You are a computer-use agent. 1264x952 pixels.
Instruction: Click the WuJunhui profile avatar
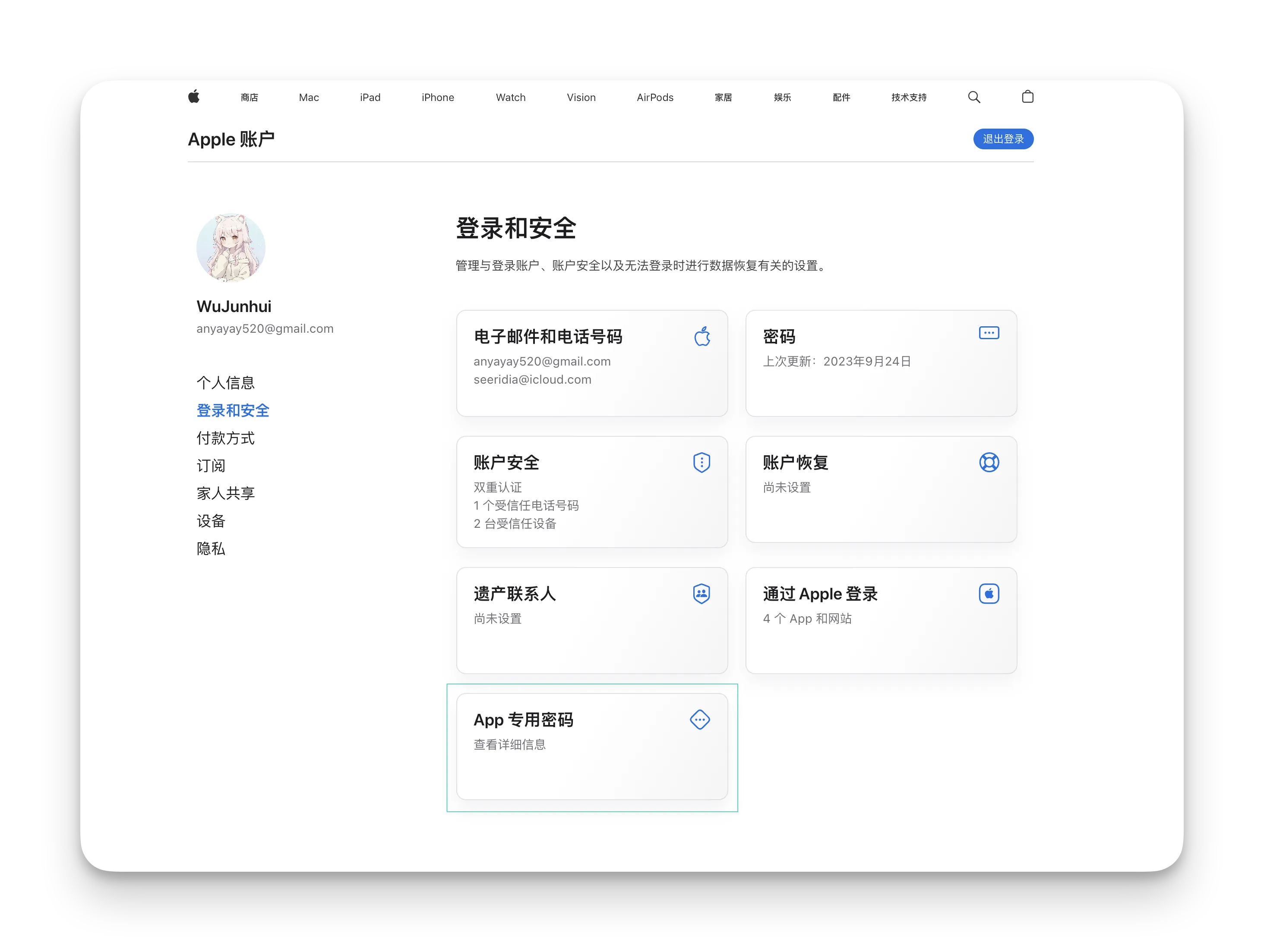(231, 248)
